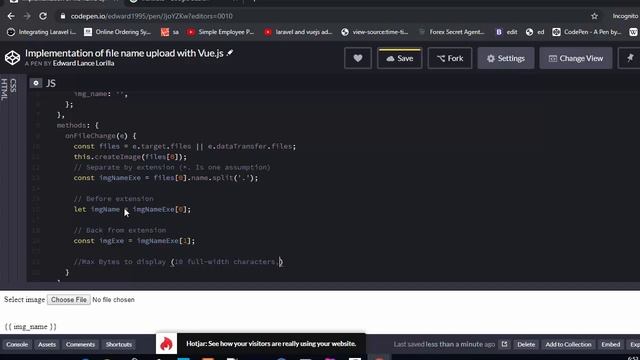640x360 pixels.
Task: Open the Assets panel
Action: [x=47, y=344]
